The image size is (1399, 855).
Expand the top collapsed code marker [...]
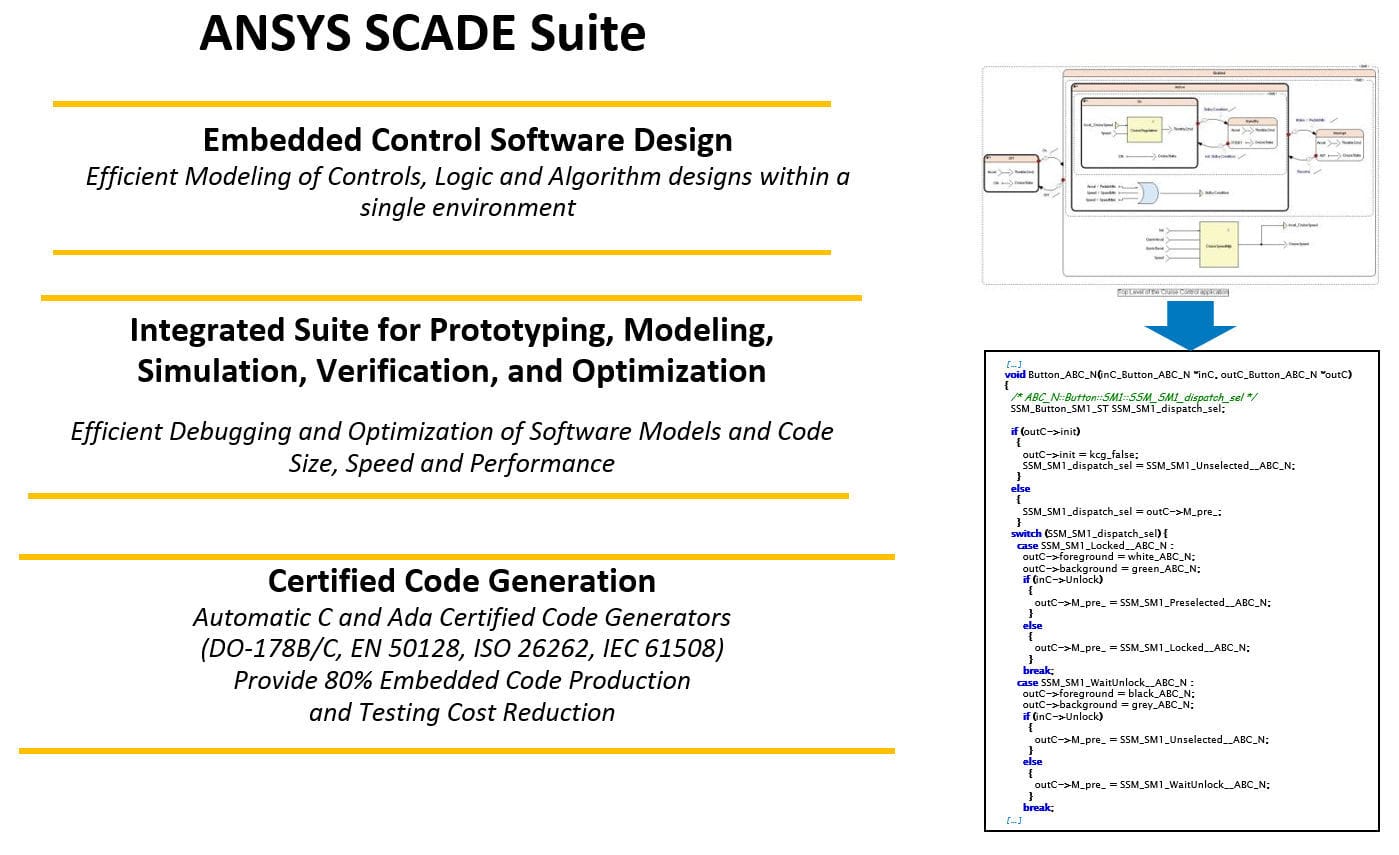(x=1014, y=364)
